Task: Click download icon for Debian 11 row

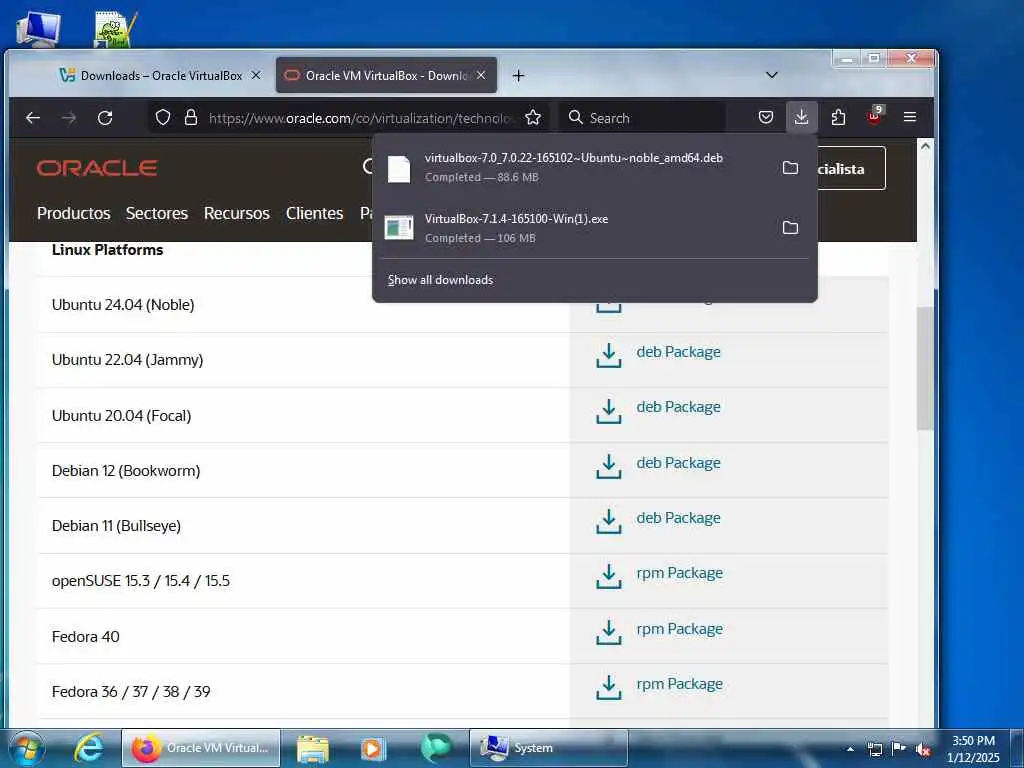Action: 609,521
